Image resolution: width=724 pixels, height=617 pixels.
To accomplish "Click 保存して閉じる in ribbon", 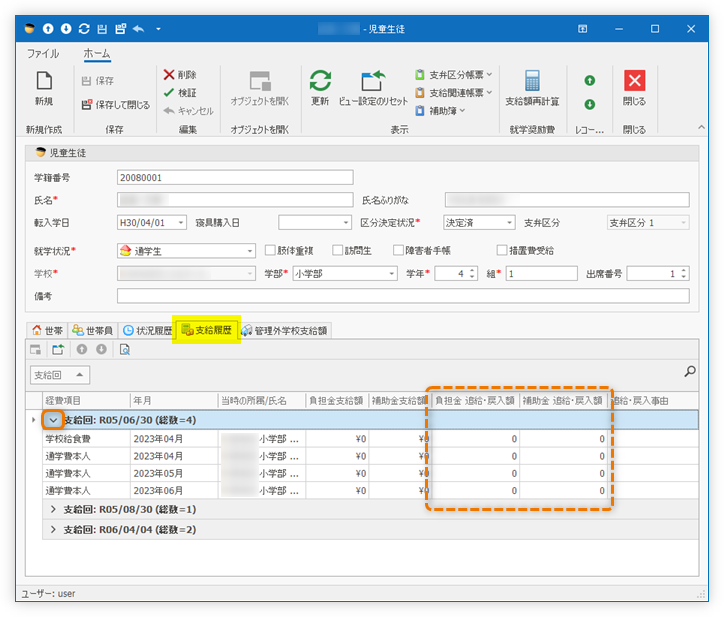I will tap(115, 105).
